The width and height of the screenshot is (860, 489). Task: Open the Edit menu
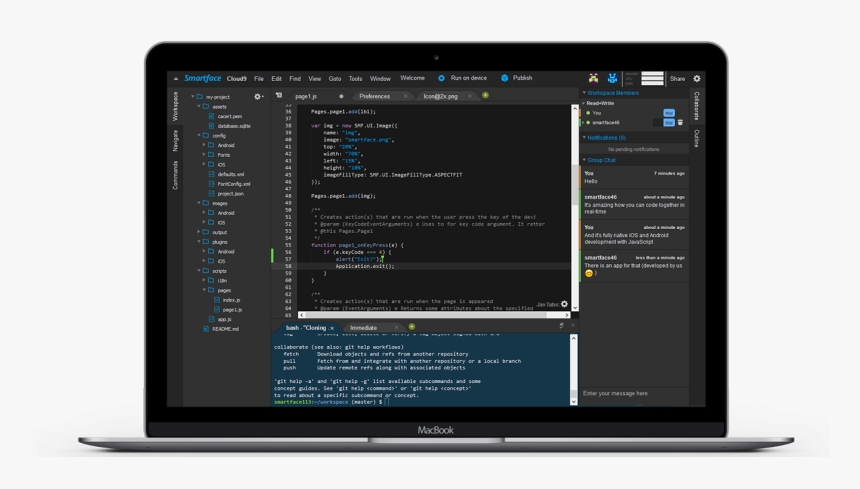coord(276,79)
